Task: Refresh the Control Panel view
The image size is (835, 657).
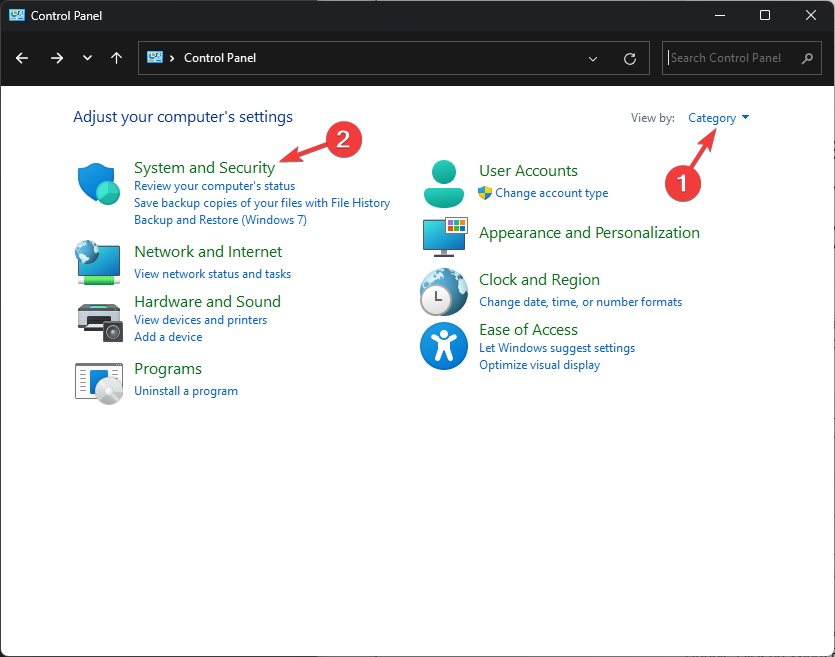Action: (630, 58)
